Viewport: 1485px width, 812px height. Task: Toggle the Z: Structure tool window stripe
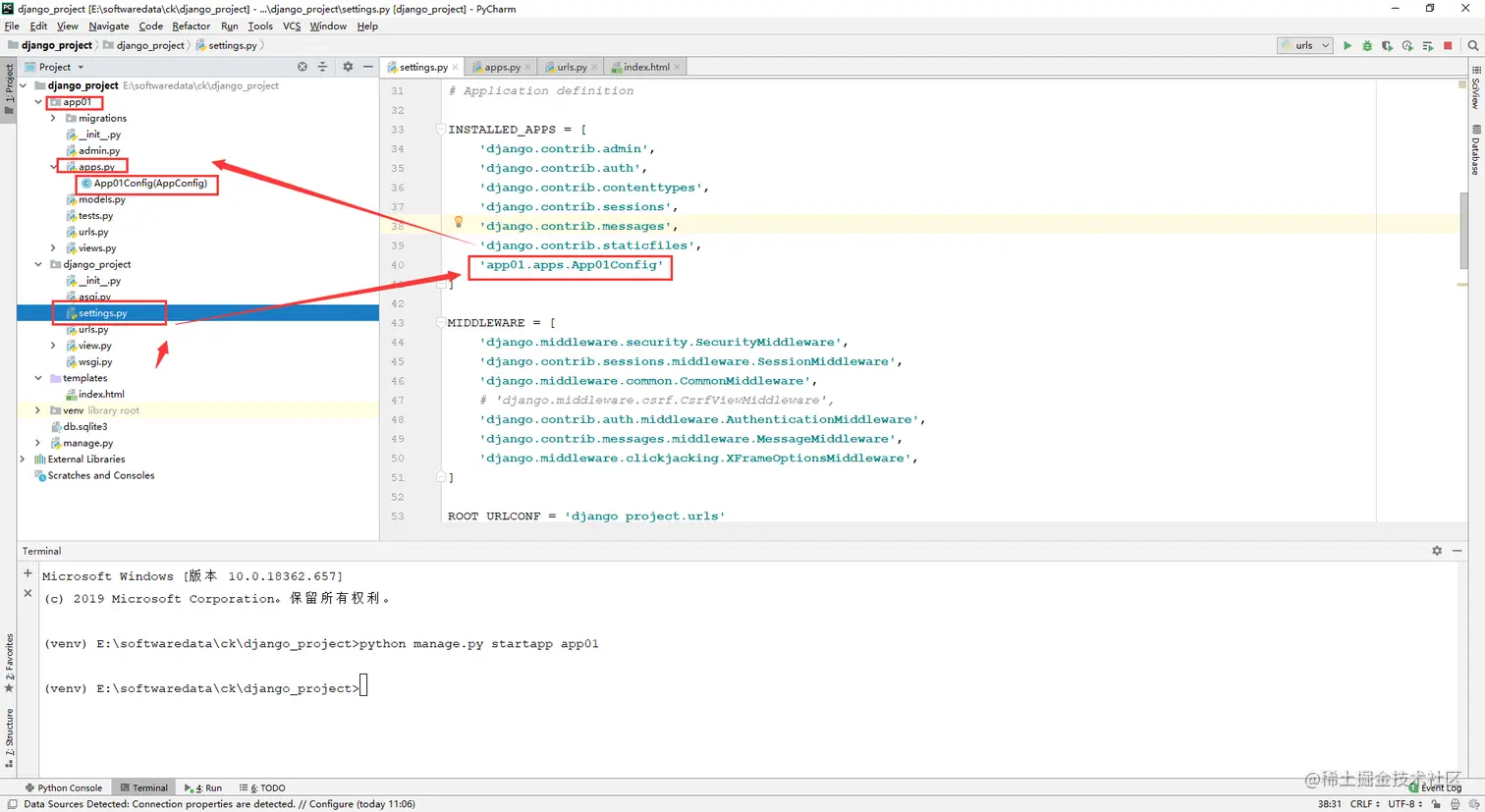click(x=9, y=738)
